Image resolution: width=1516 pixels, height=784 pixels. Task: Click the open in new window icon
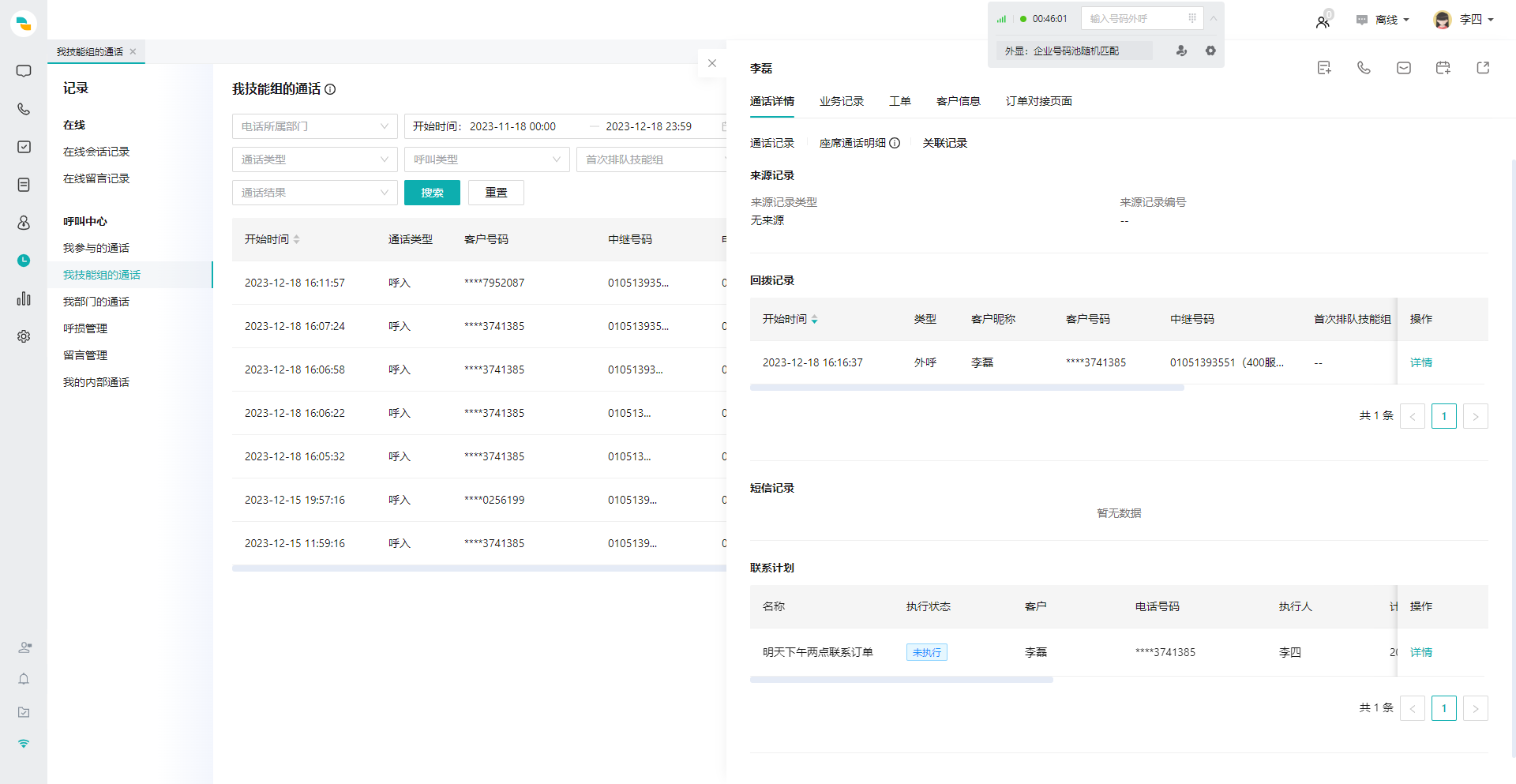(1483, 68)
